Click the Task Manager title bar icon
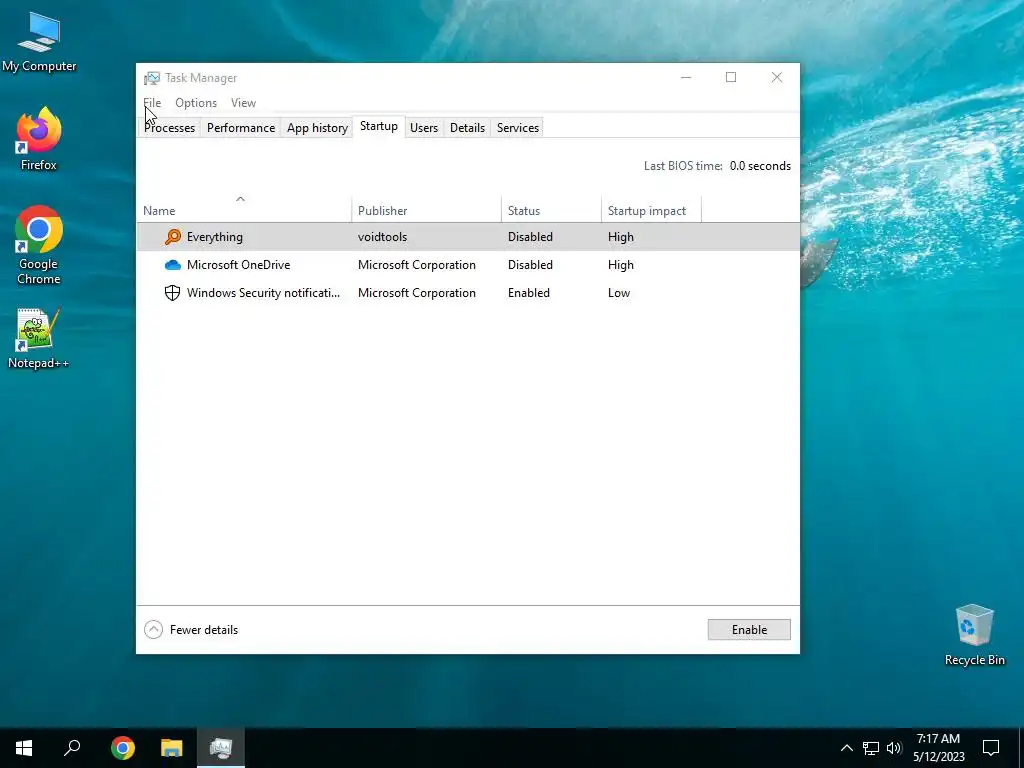Viewport: 1024px width, 768px height. [x=152, y=78]
